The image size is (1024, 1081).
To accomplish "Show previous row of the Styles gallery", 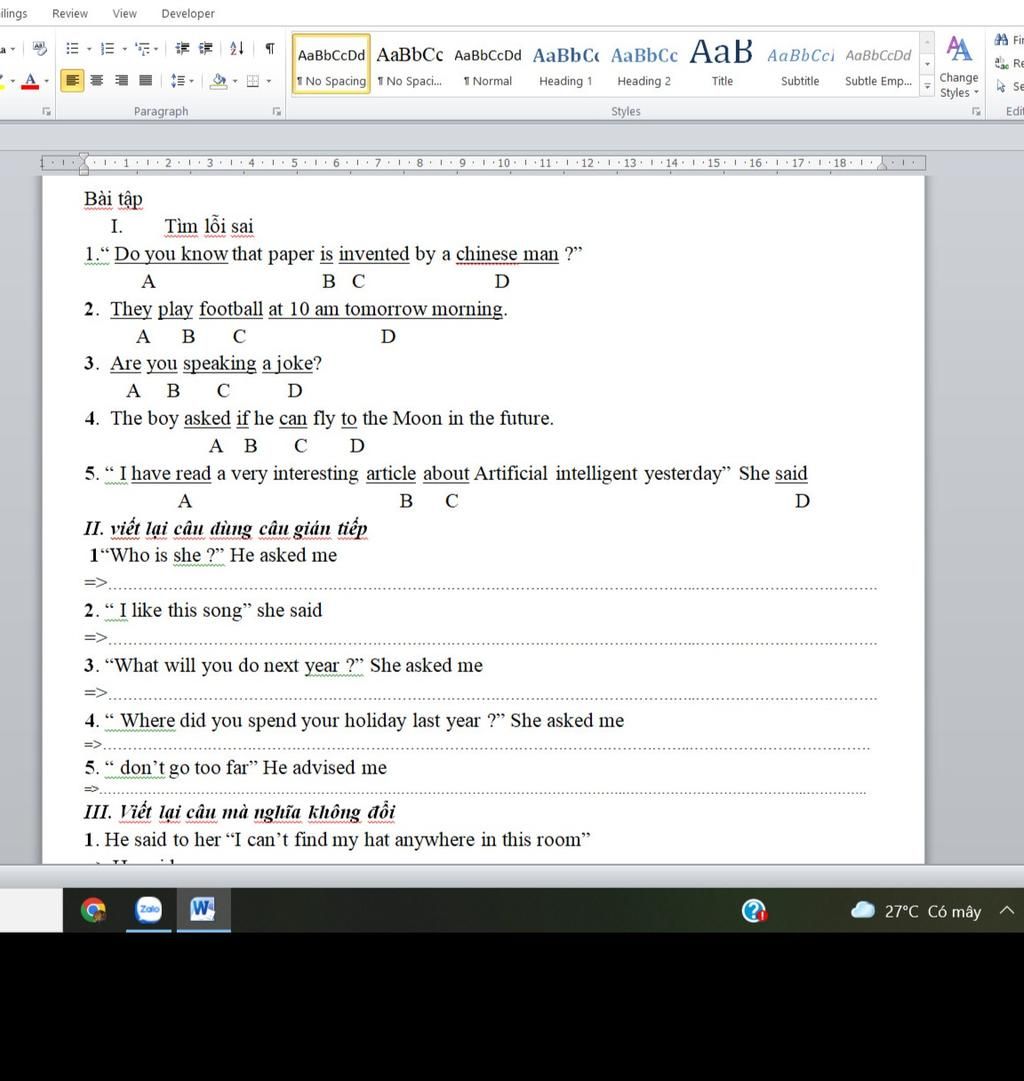I will (x=927, y=43).
